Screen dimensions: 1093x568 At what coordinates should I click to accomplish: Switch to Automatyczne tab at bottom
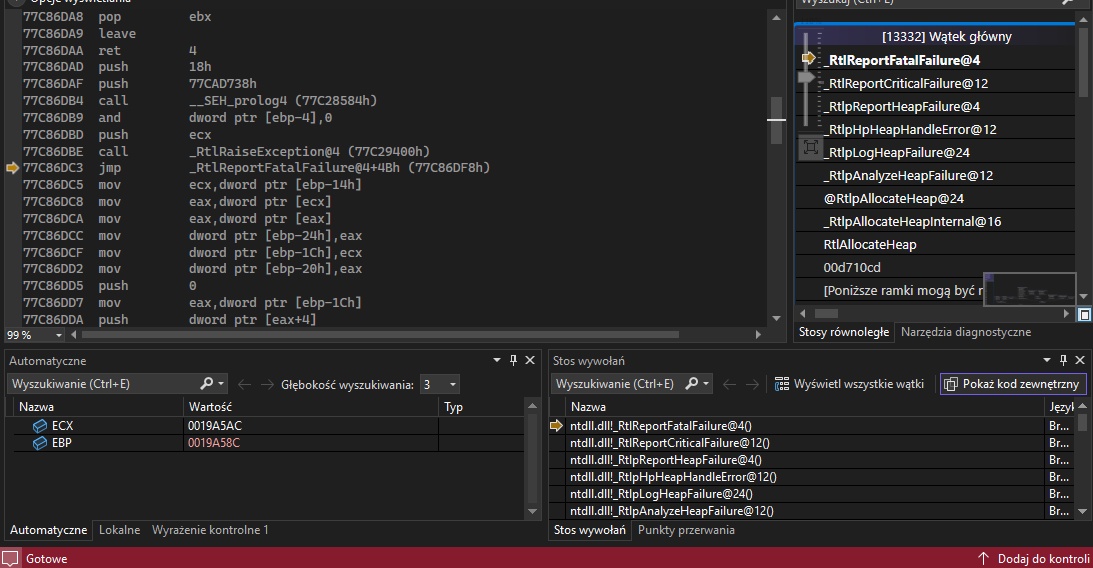pyautogui.click(x=48, y=530)
